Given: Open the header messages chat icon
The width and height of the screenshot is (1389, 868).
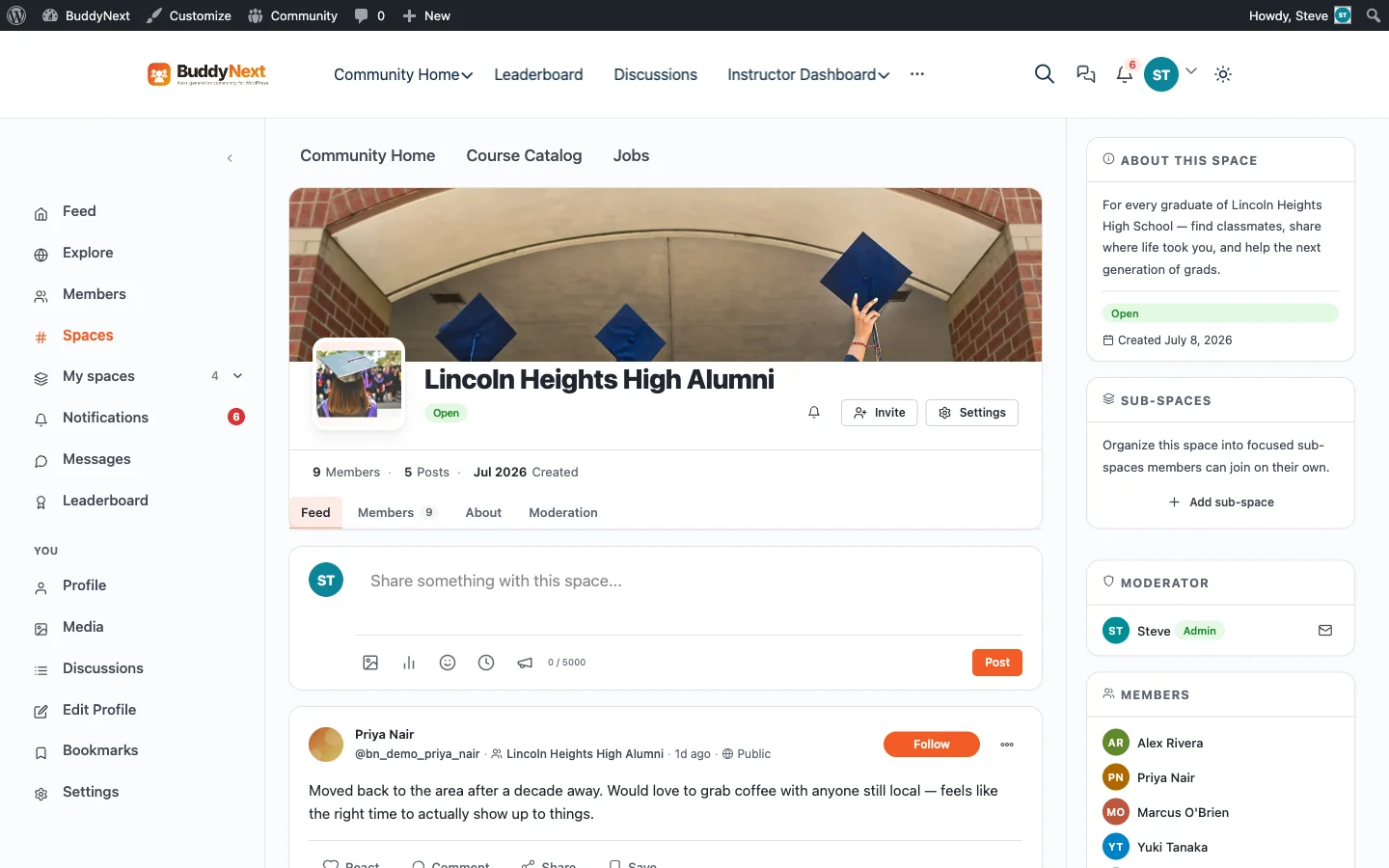Looking at the screenshot, I should 1085,74.
